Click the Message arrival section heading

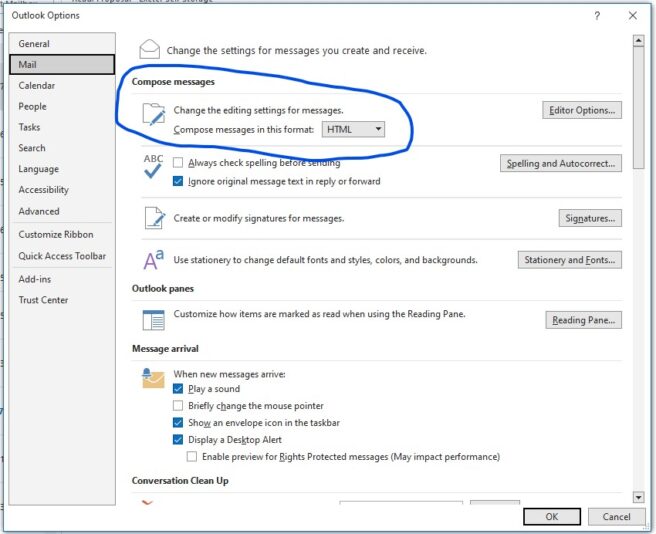click(x=165, y=349)
